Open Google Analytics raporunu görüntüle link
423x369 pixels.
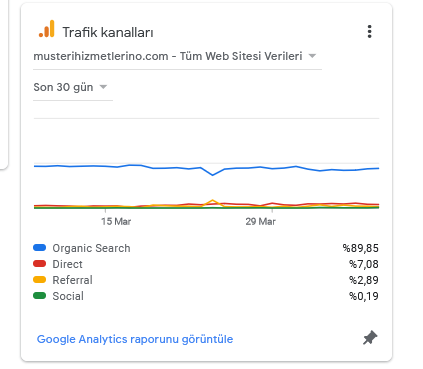pos(135,339)
